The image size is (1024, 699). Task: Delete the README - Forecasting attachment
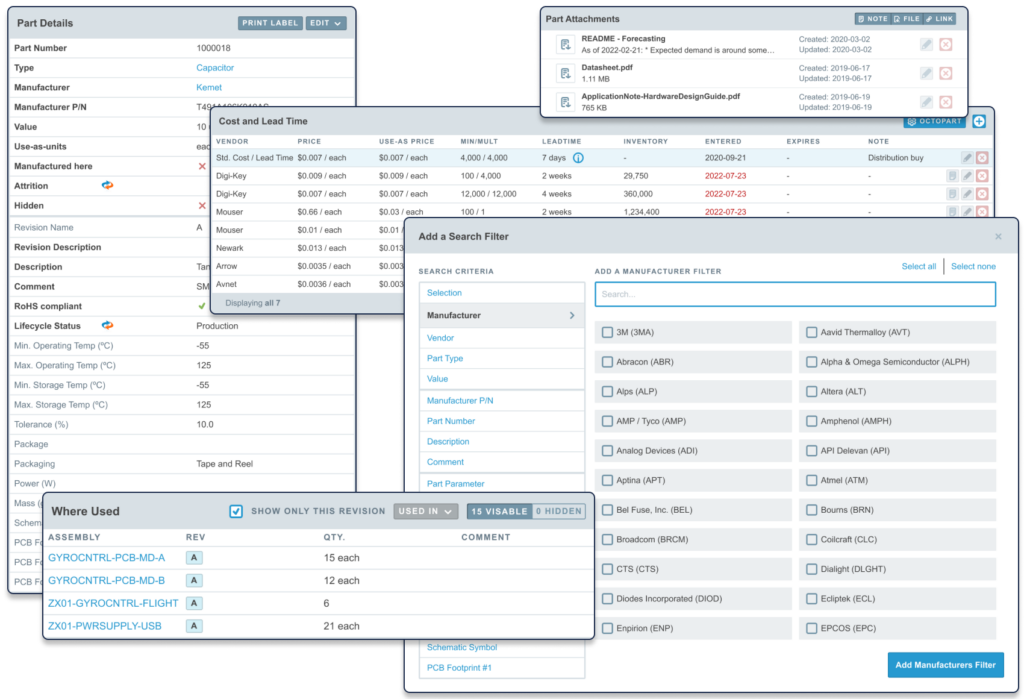tap(946, 44)
